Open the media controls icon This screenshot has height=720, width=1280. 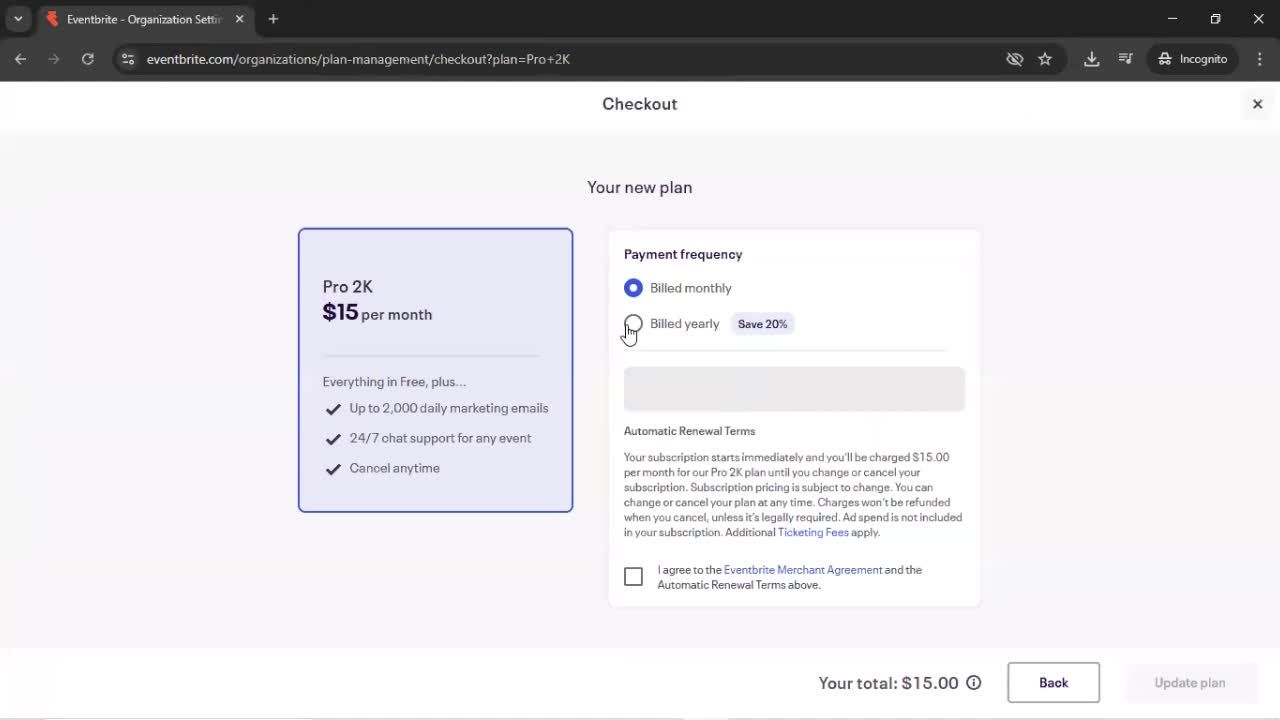pos(1126,59)
